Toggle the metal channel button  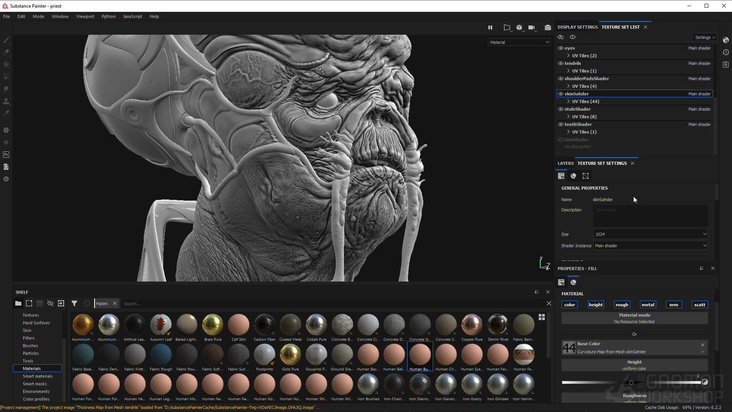tap(648, 305)
